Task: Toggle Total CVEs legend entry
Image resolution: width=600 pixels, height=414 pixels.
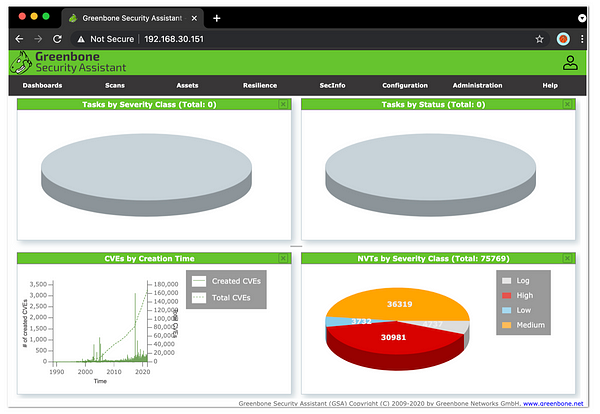Action: [x=221, y=298]
